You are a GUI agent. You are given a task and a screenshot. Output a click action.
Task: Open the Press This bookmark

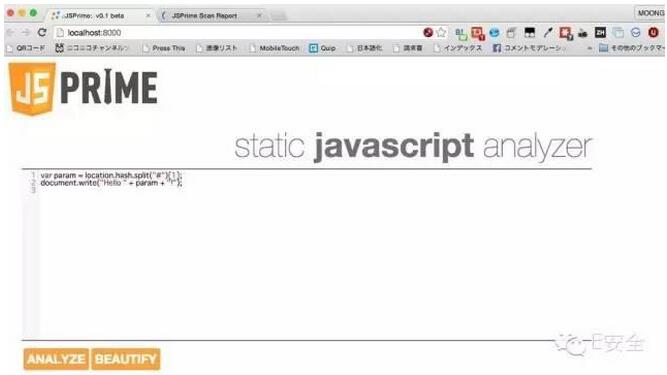click(164, 48)
